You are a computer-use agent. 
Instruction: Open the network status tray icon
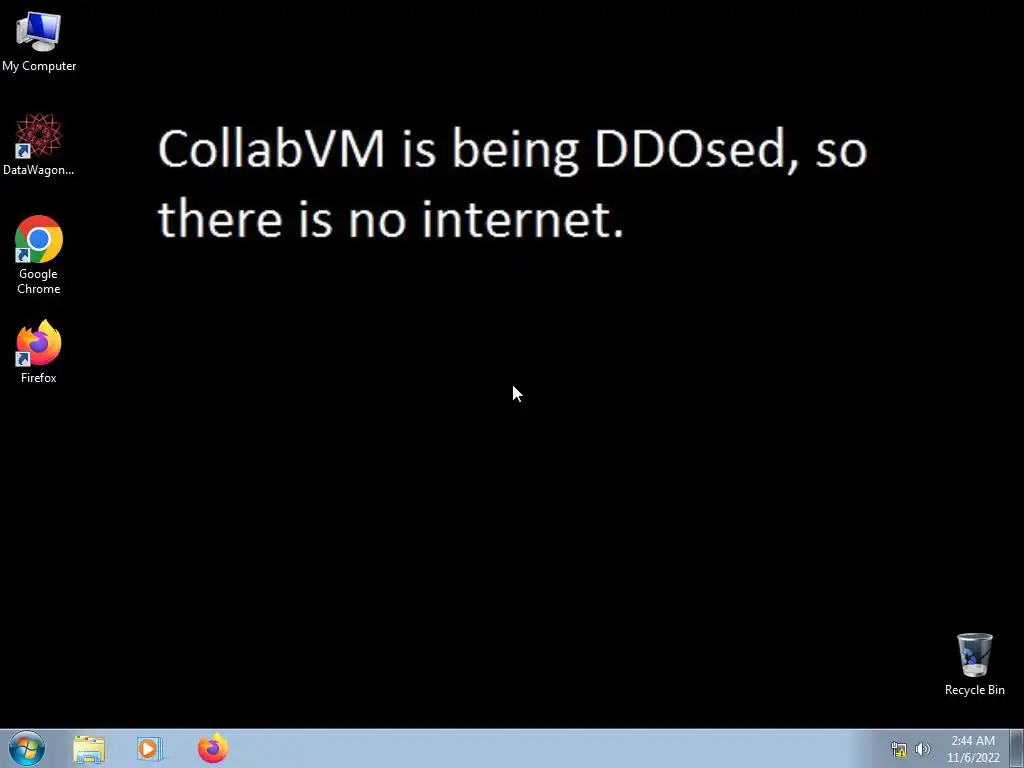[x=899, y=749]
